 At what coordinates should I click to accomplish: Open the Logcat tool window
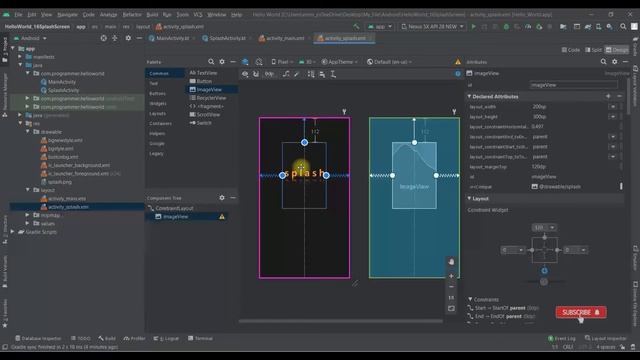(166, 338)
